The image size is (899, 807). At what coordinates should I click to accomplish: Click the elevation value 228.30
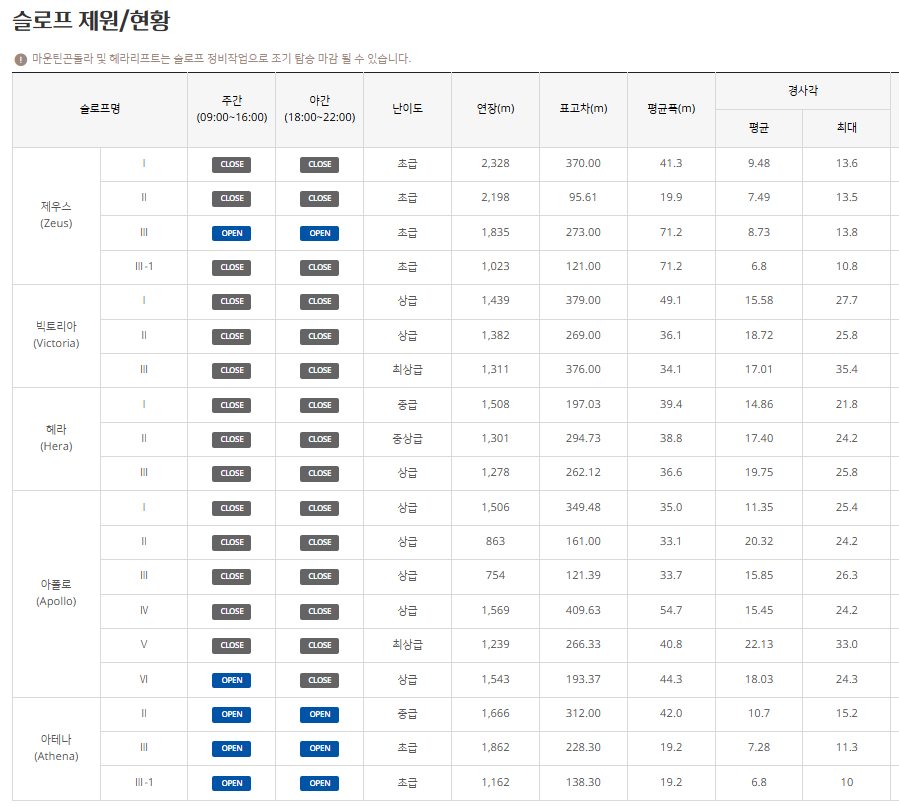click(583, 748)
